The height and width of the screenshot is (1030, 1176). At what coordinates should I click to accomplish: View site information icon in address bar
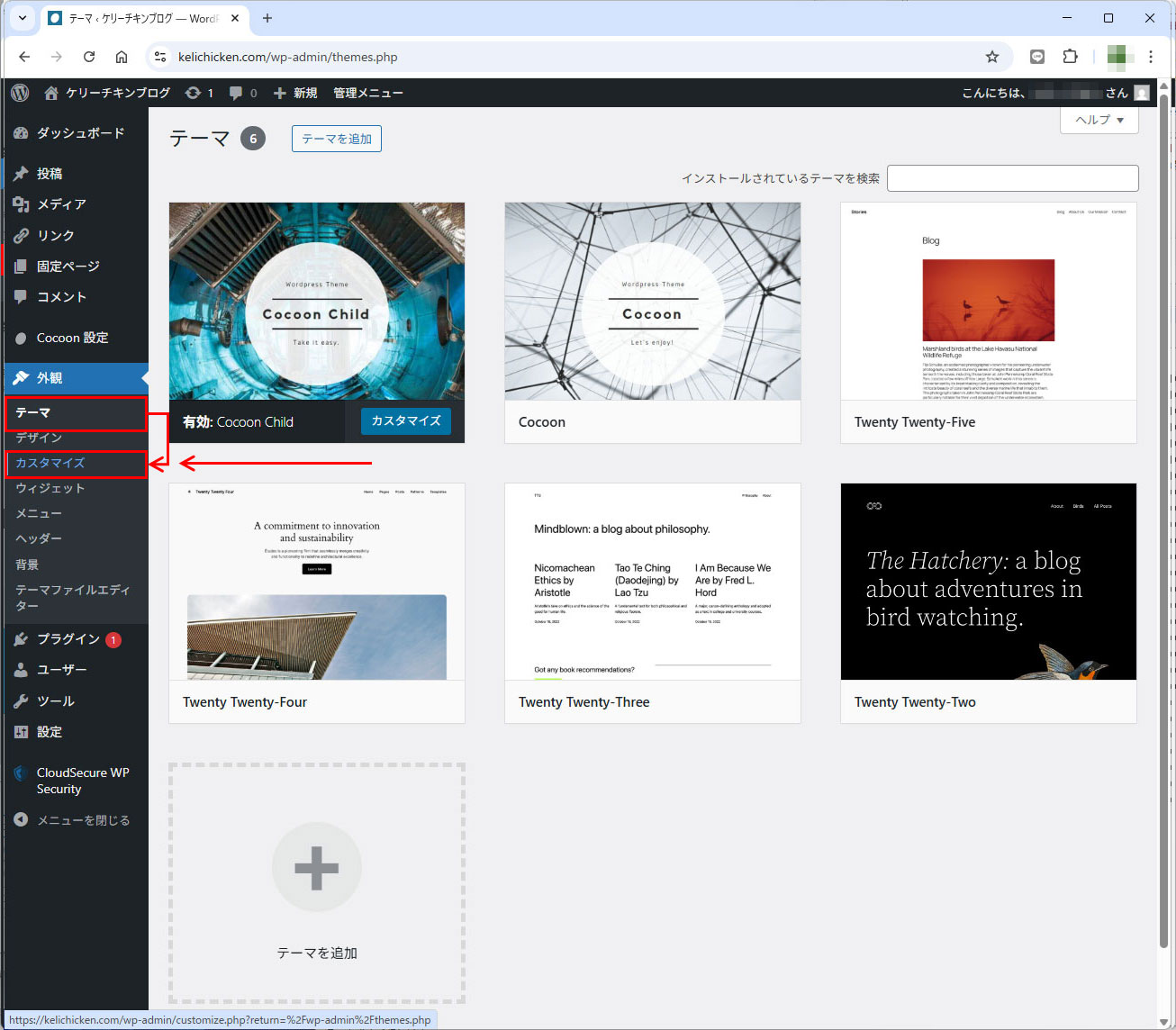pyautogui.click(x=159, y=57)
